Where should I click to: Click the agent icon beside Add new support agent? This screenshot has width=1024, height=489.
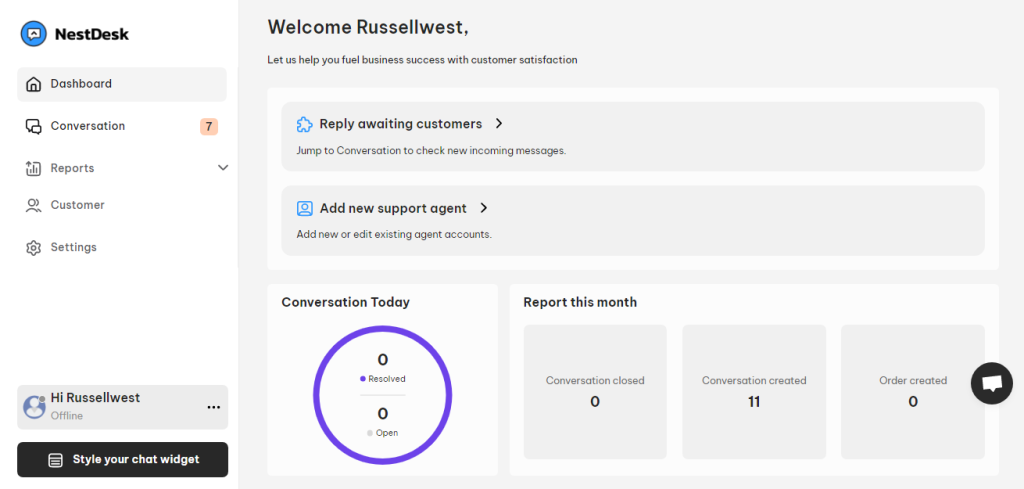click(304, 208)
